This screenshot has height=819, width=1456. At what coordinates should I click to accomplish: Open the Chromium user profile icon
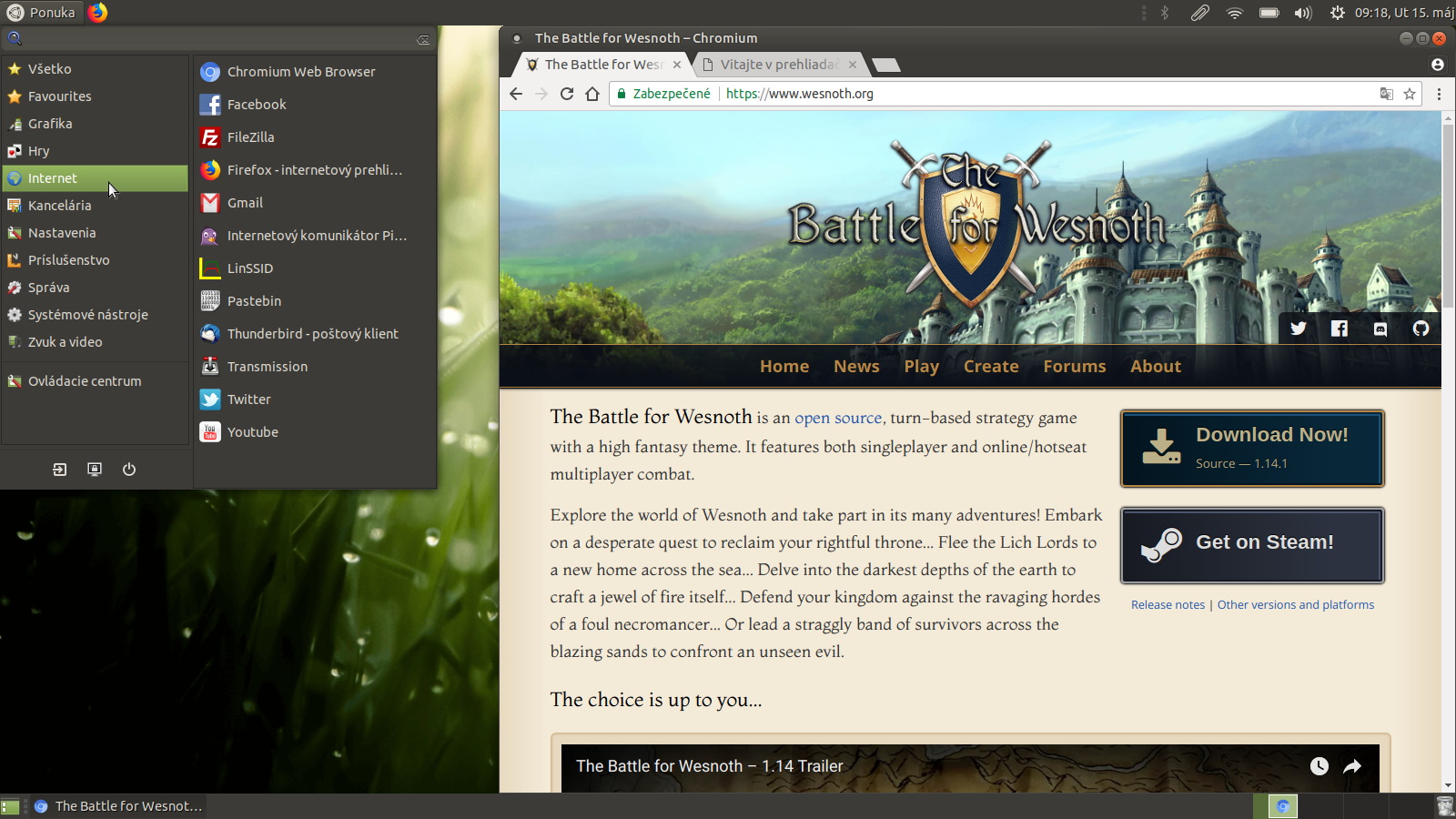pyautogui.click(x=1438, y=65)
